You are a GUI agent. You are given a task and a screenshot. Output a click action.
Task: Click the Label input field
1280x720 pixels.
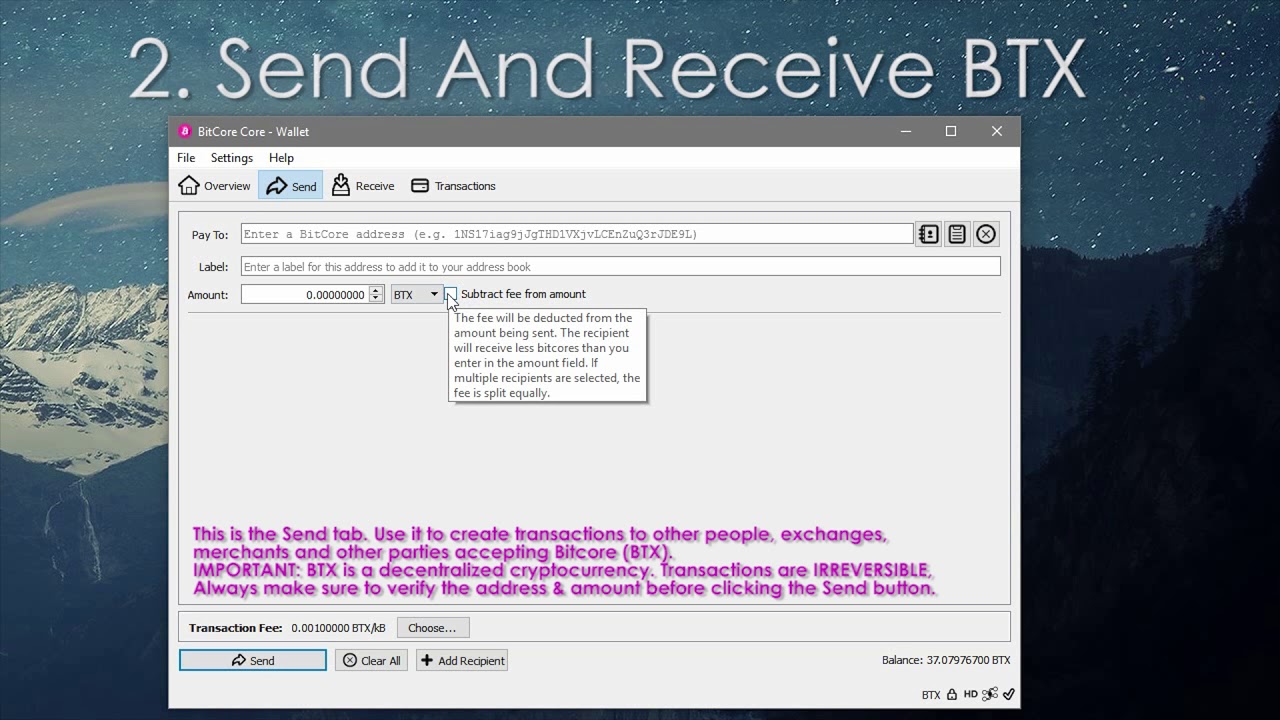click(x=620, y=267)
